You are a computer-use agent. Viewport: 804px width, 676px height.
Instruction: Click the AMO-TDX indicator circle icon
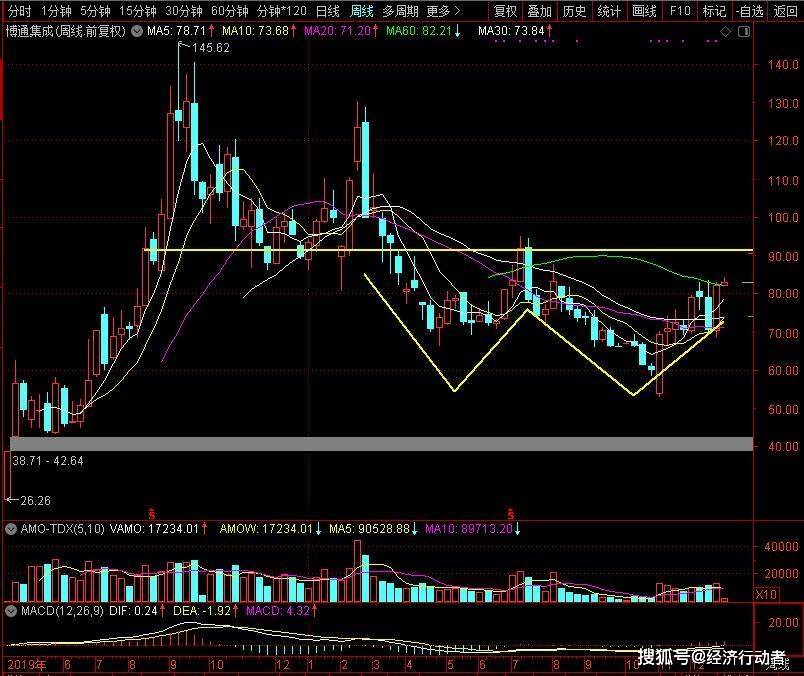[11, 528]
